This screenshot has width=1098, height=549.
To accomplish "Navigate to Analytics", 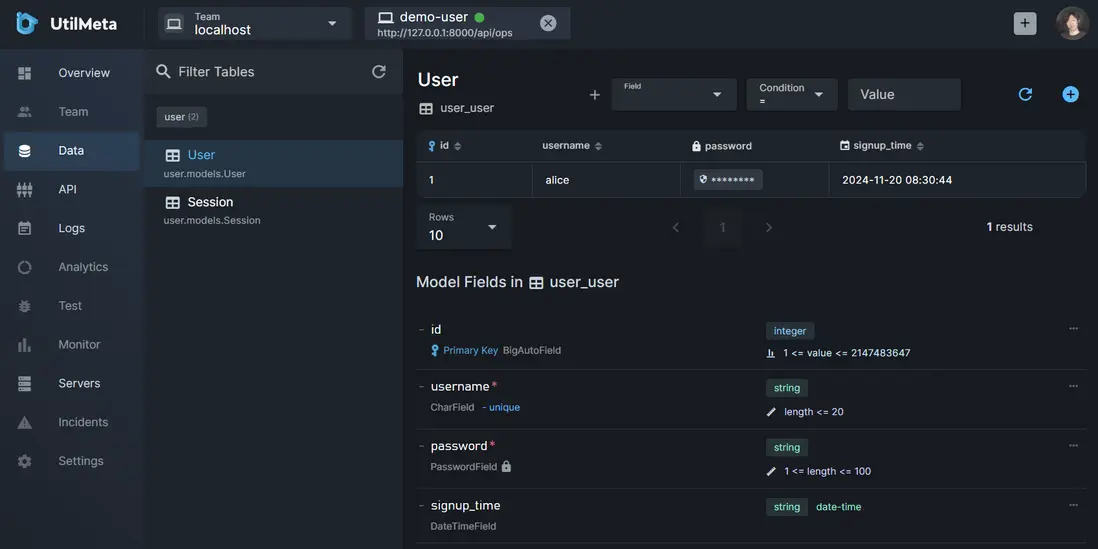I will pyautogui.click(x=71, y=267).
